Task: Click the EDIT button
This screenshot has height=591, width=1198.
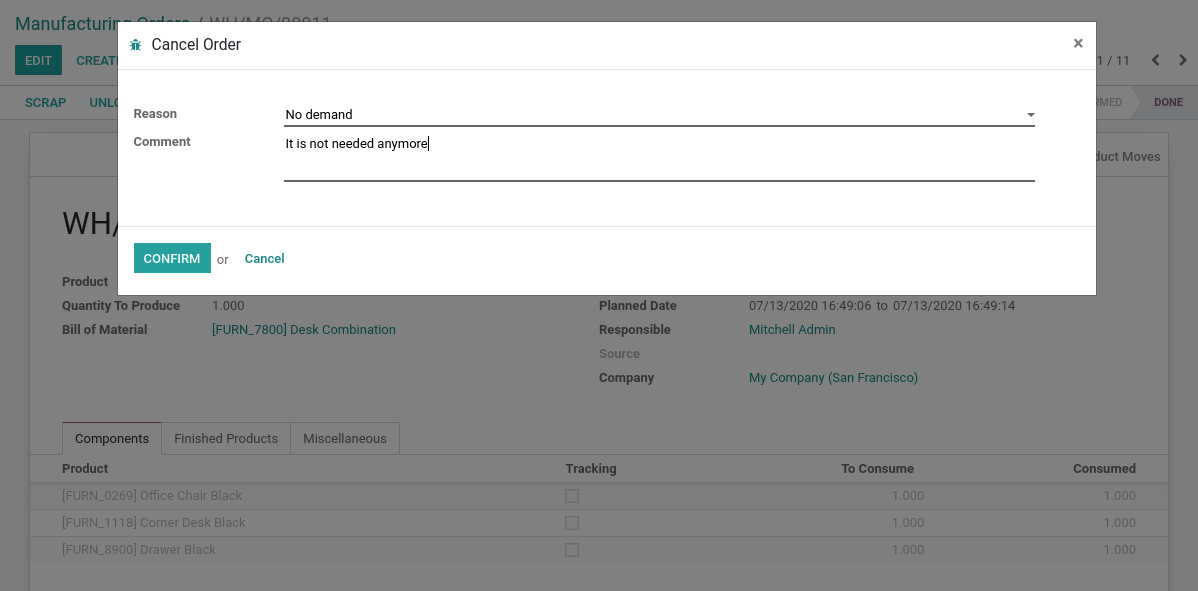Action: pyautogui.click(x=38, y=60)
